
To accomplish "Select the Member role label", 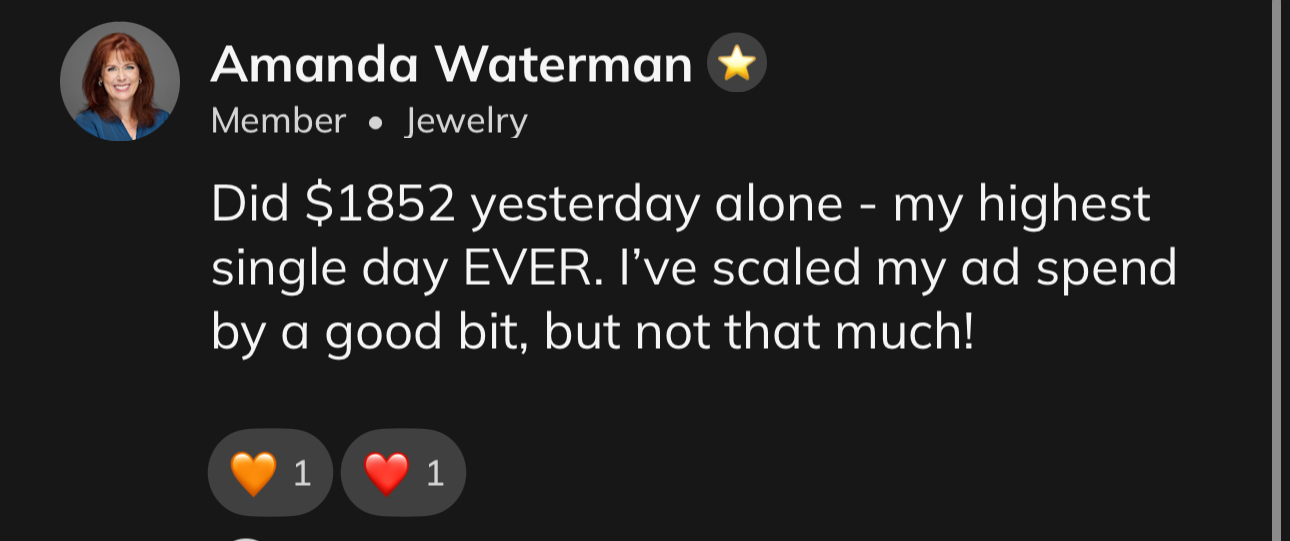I will coord(278,121).
